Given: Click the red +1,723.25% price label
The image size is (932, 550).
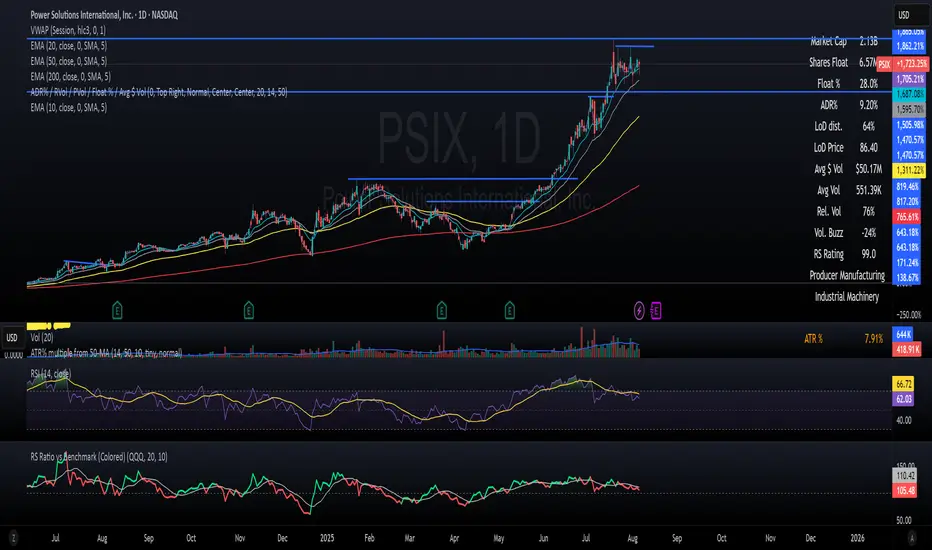Looking at the screenshot, I should (x=910, y=64).
